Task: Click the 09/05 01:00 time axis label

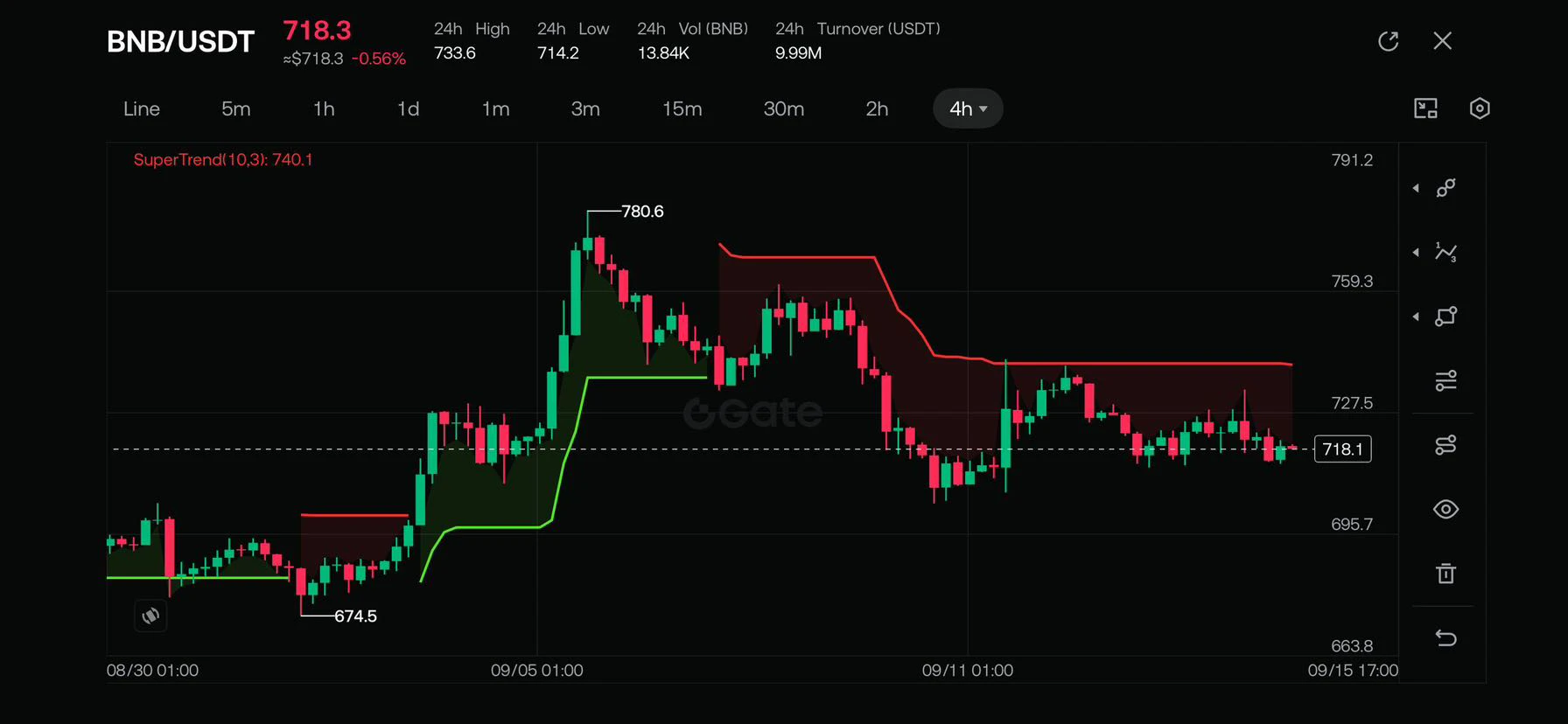Action: 536,671
